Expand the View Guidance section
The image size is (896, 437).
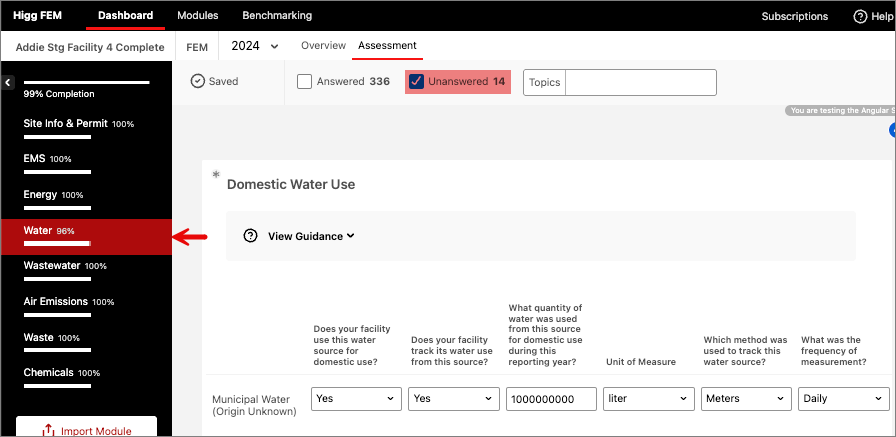[x=311, y=236]
